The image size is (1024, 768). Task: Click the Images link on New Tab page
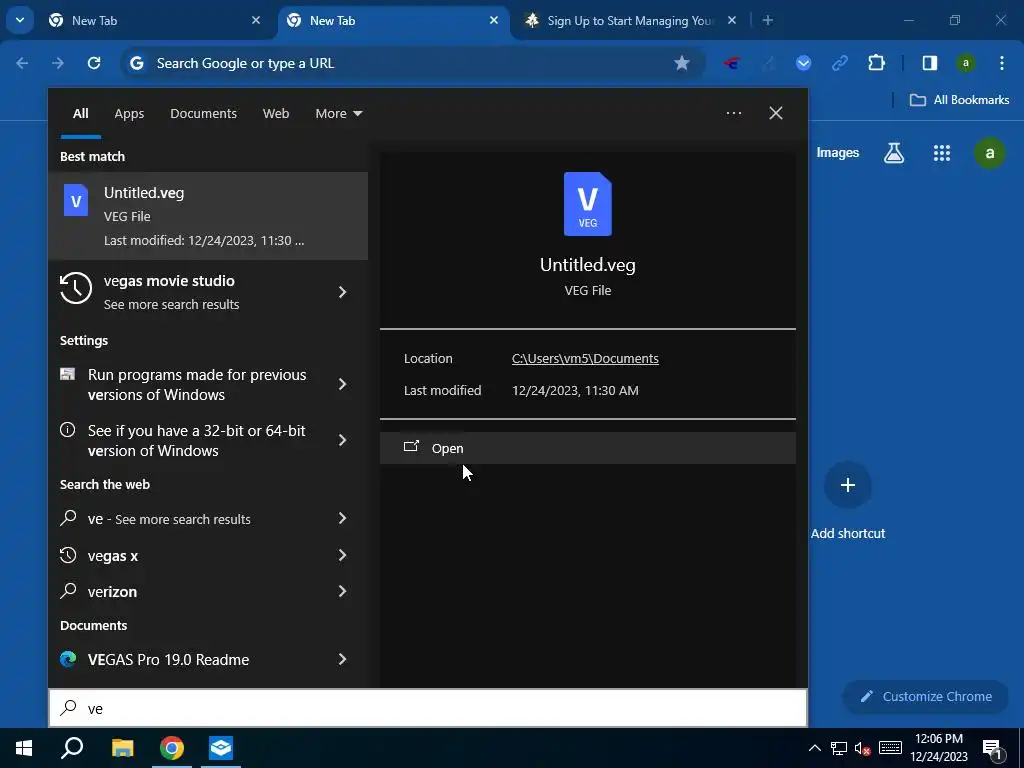point(837,153)
